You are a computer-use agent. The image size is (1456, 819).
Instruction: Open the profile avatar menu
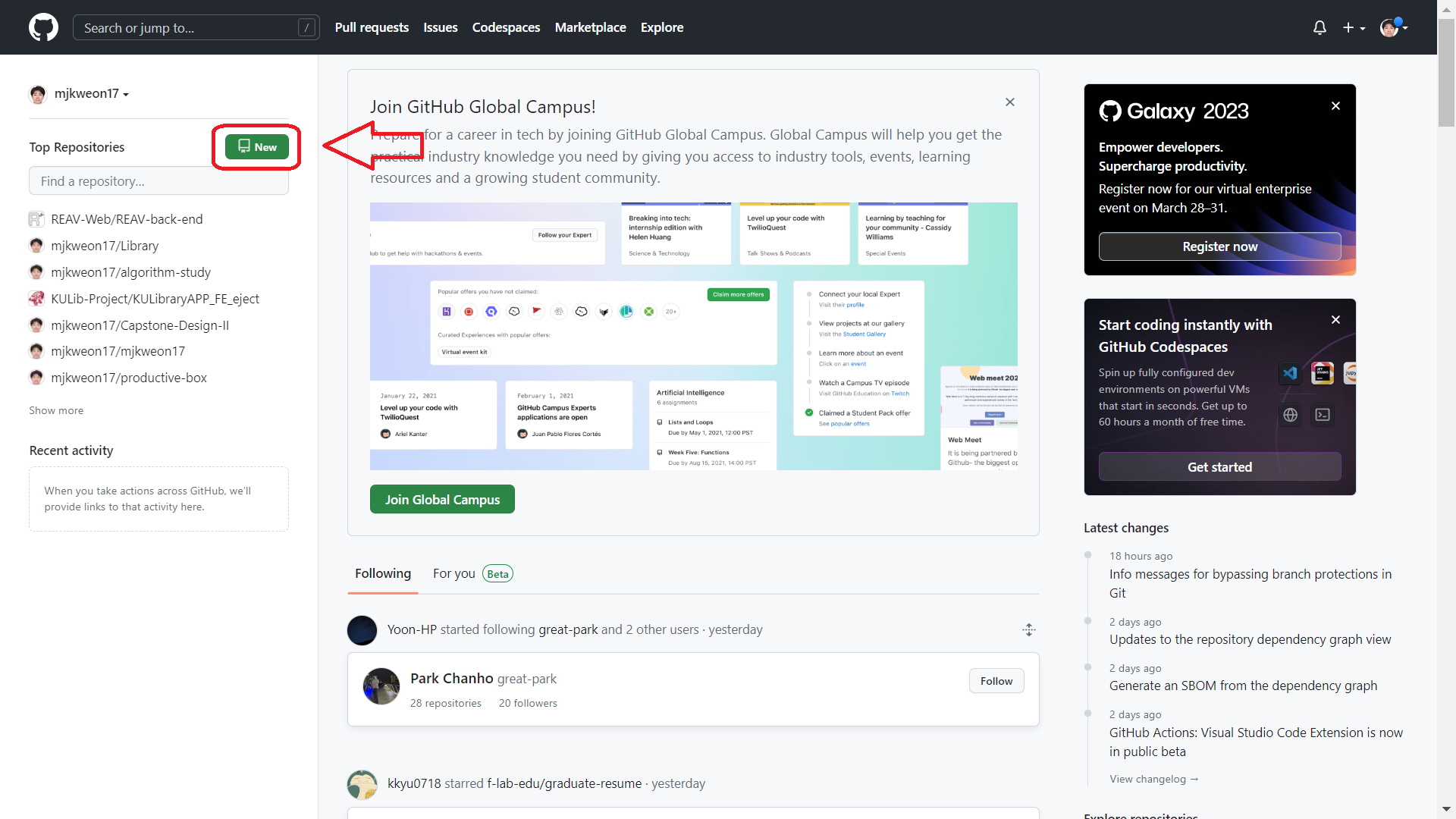point(1394,27)
